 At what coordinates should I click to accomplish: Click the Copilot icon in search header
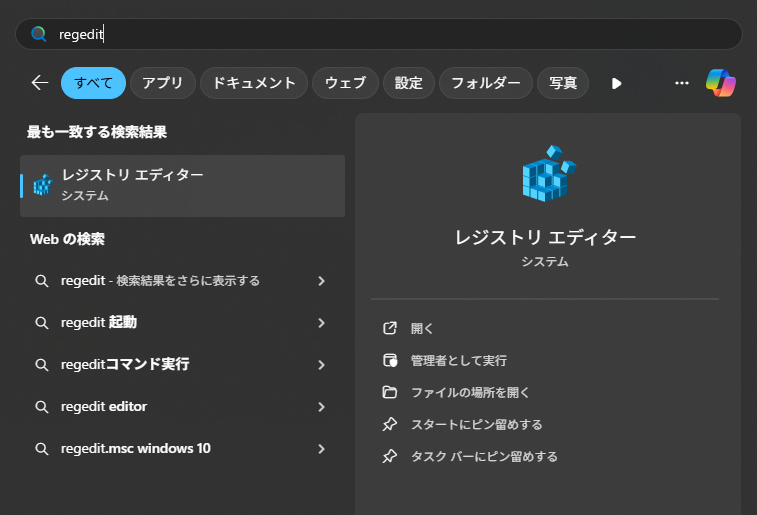coord(720,83)
